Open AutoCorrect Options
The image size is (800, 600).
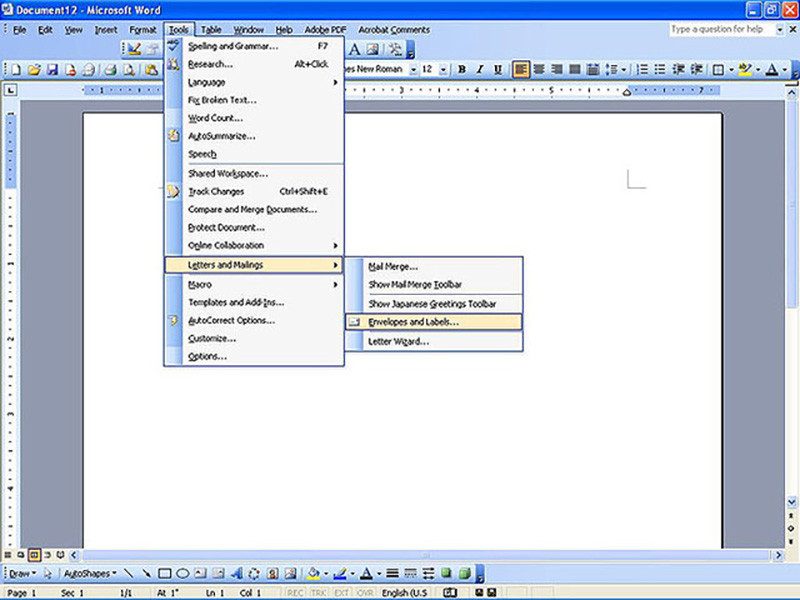click(254, 320)
